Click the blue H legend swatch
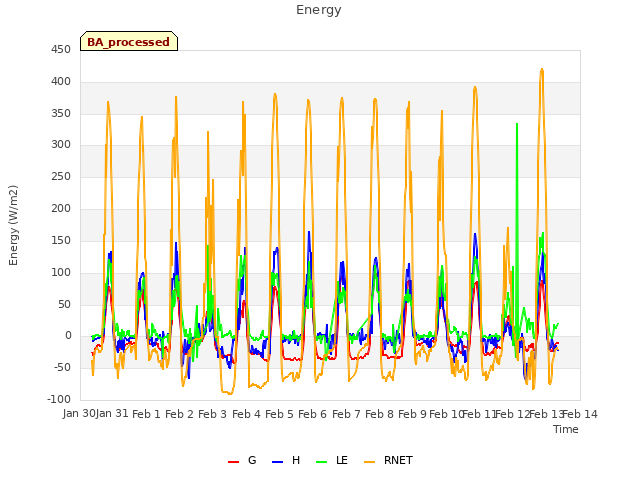 [x=277, y=462]
